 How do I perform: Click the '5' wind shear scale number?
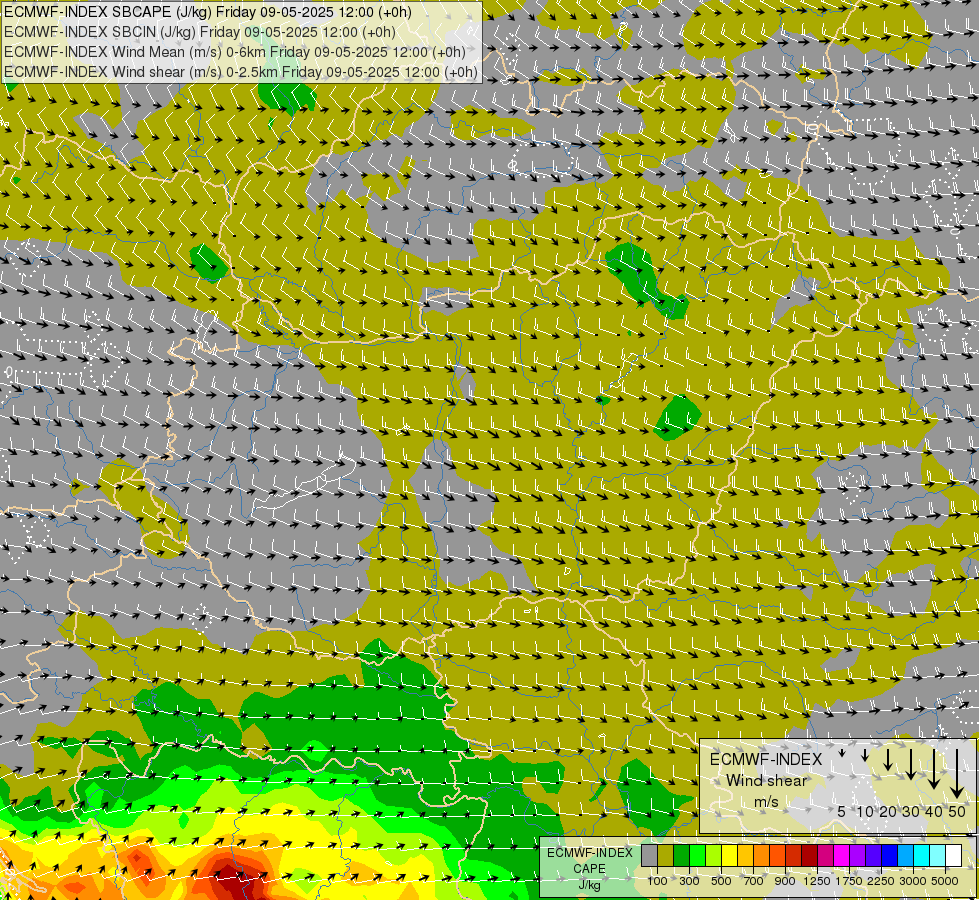click(x=842, y=811)
